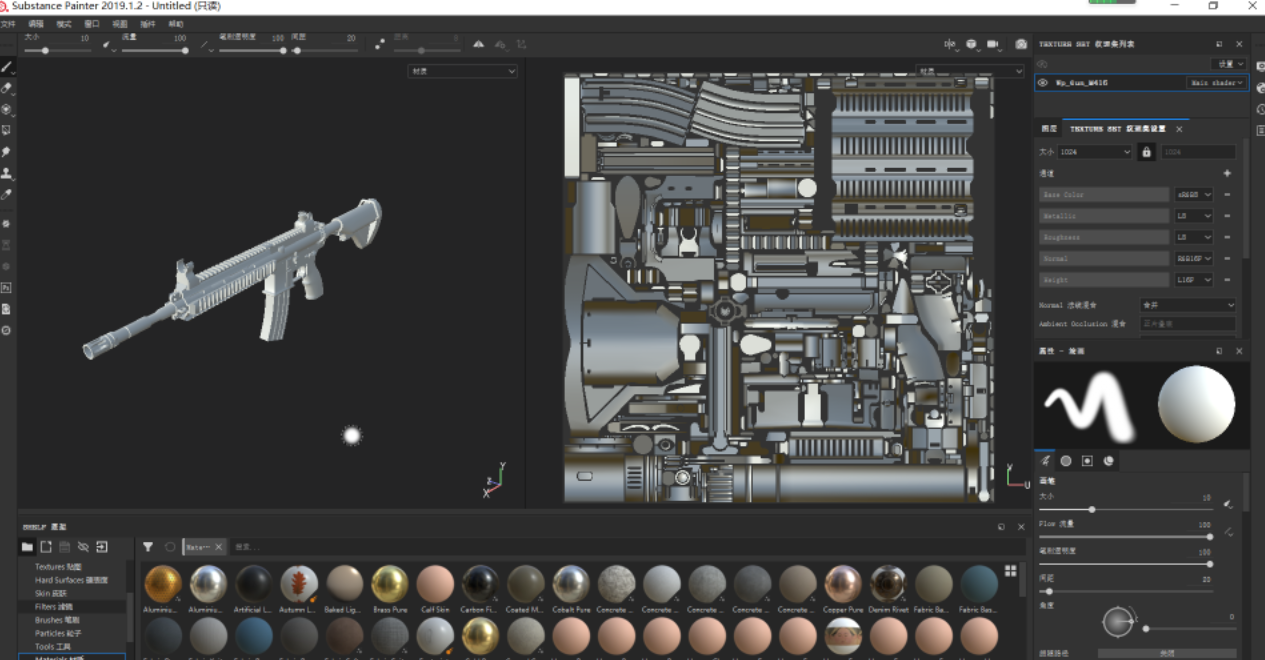1265x660 pixels.
Task: Select the Brass Pure material thumbnail
Action: [x=390, y=582]
